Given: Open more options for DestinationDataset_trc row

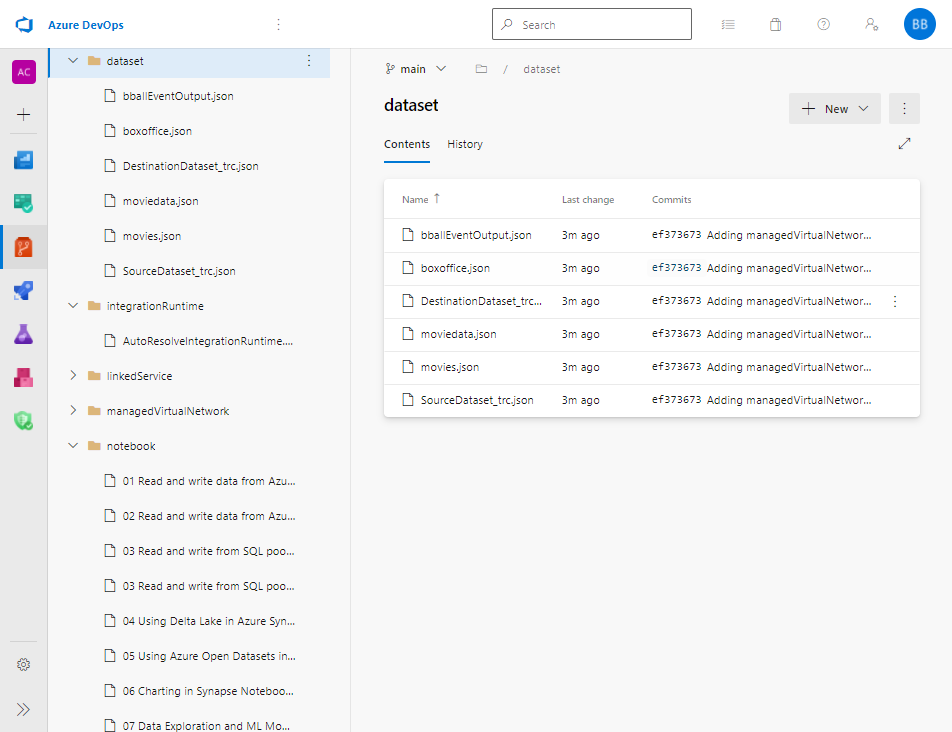Looking at the screenshot, I should point(895,301).
